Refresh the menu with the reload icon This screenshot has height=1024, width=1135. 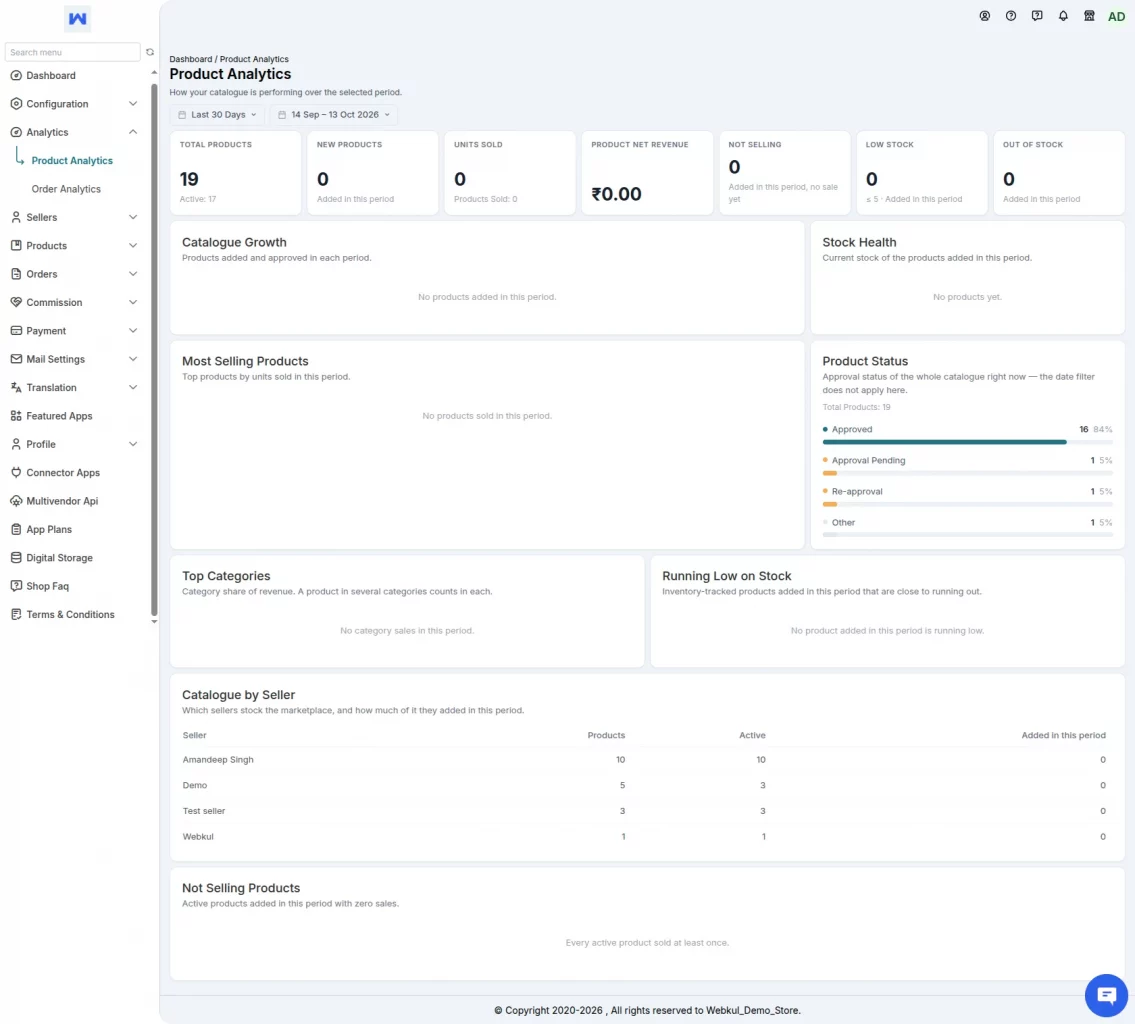click(x=150, y=52)
